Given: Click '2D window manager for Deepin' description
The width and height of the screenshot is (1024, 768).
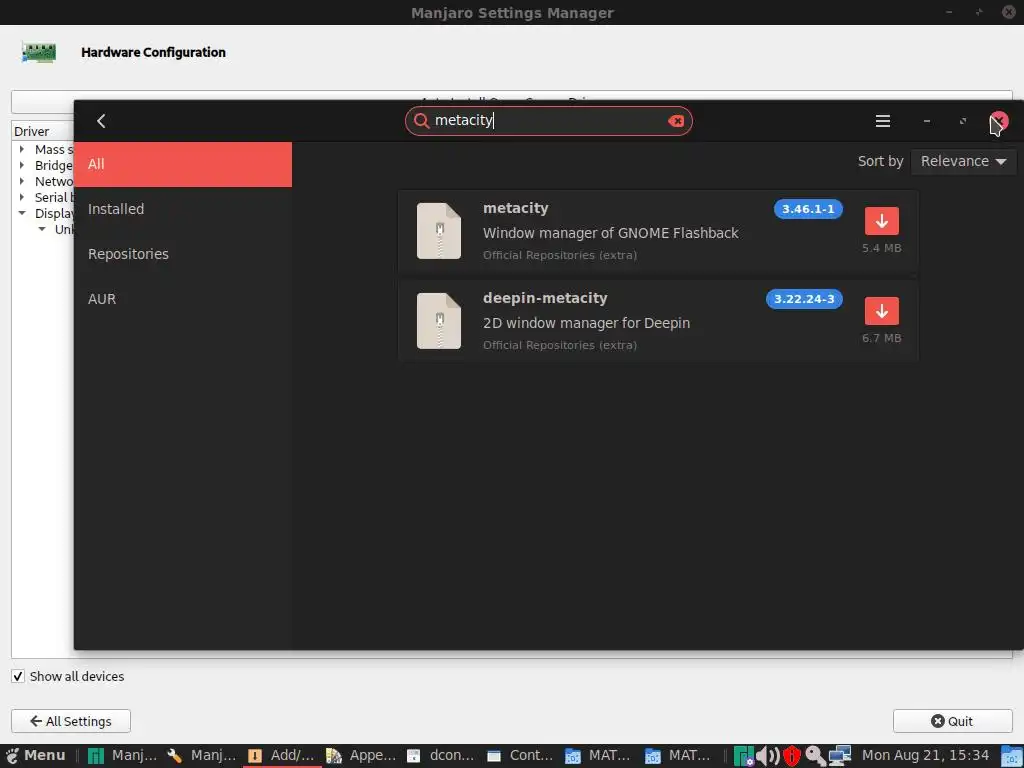Looking at the screenshot, I should click(586, 323).
